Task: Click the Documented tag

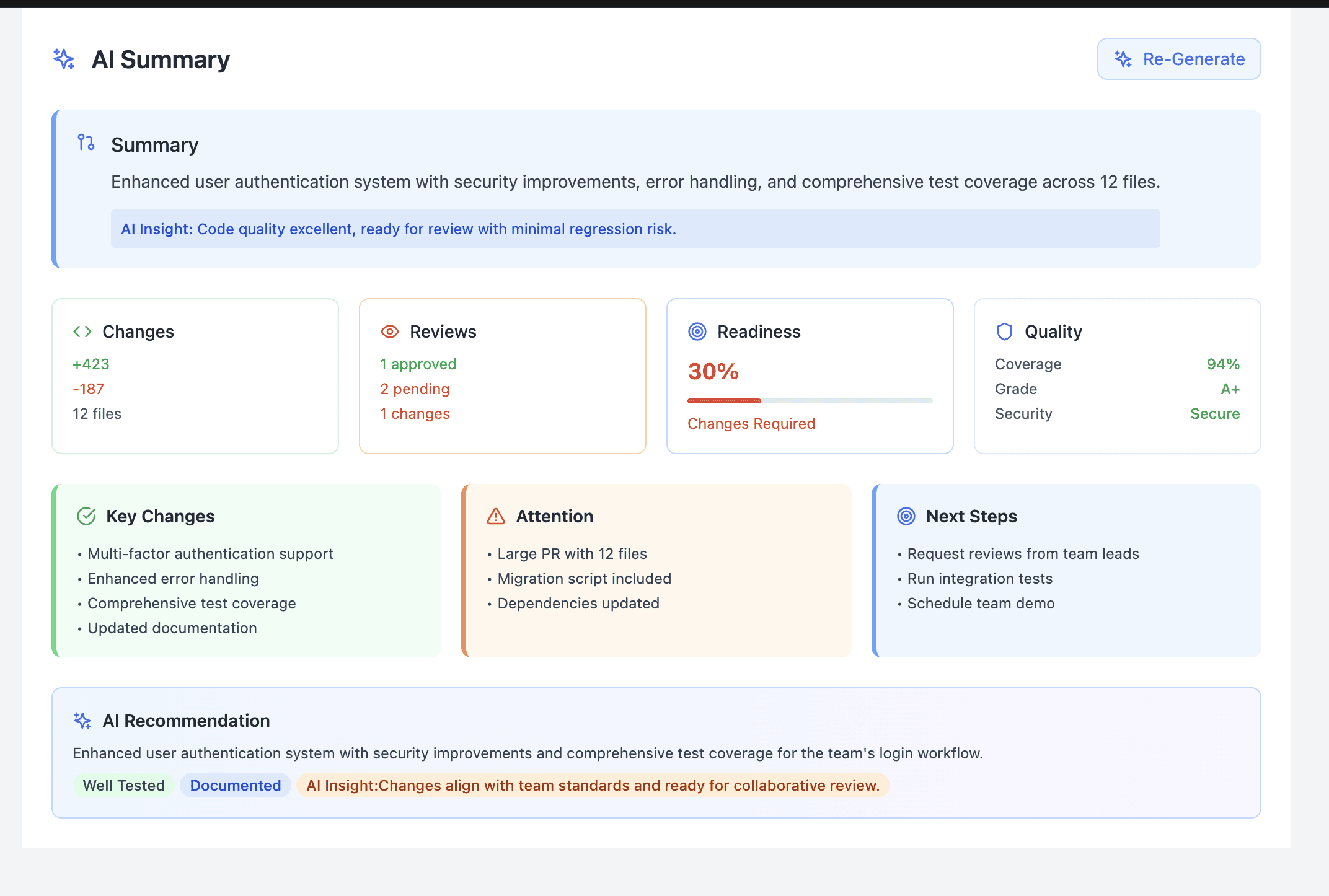Action: [x=235, y=785]
